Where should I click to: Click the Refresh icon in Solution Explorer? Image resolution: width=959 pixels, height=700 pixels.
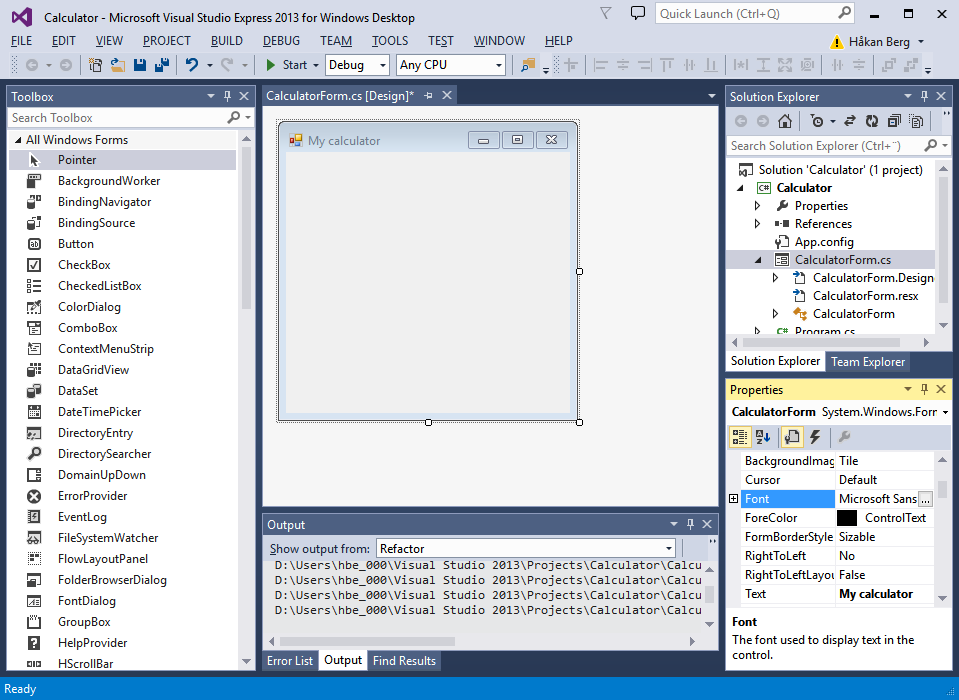(x=872, y=121)
